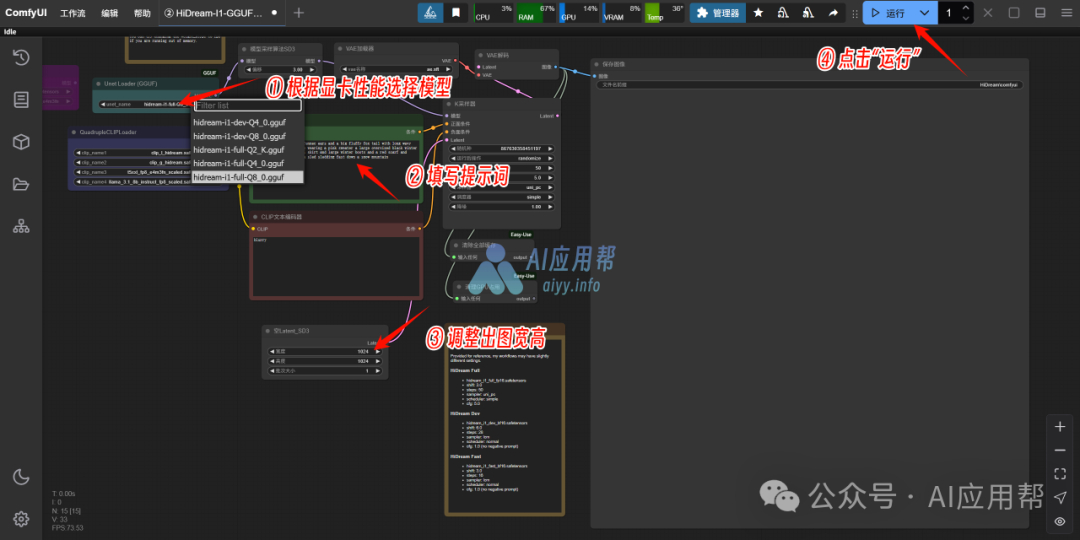Open the vae name ae.sft combo box
This screenshot has width=1080, height=540.
[x=397, y=70]
